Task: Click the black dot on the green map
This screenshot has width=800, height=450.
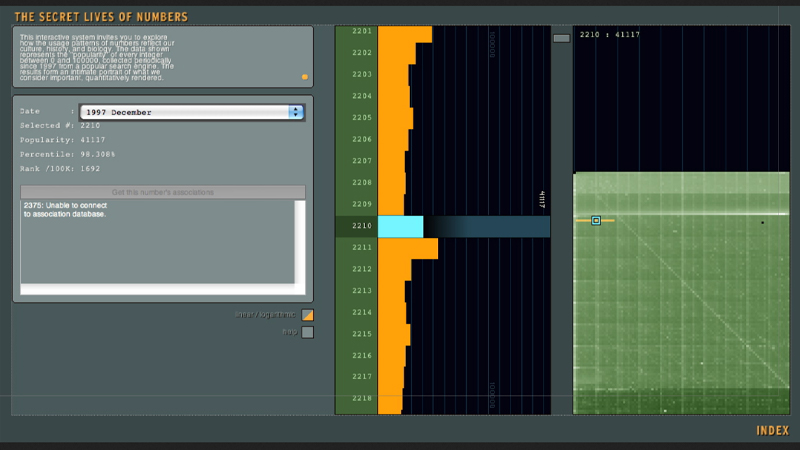Action: [x=762, y=222]
